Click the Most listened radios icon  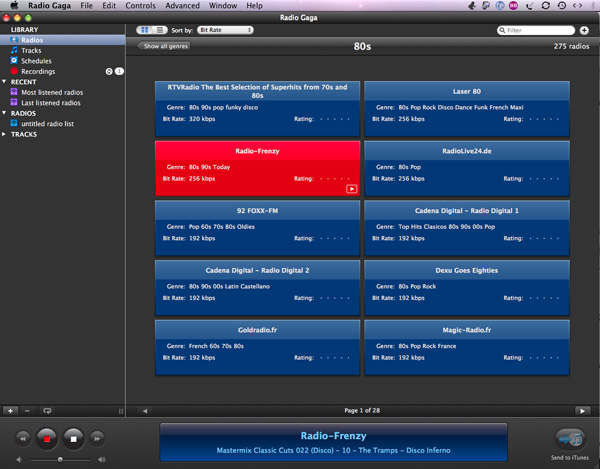[14, 92]
